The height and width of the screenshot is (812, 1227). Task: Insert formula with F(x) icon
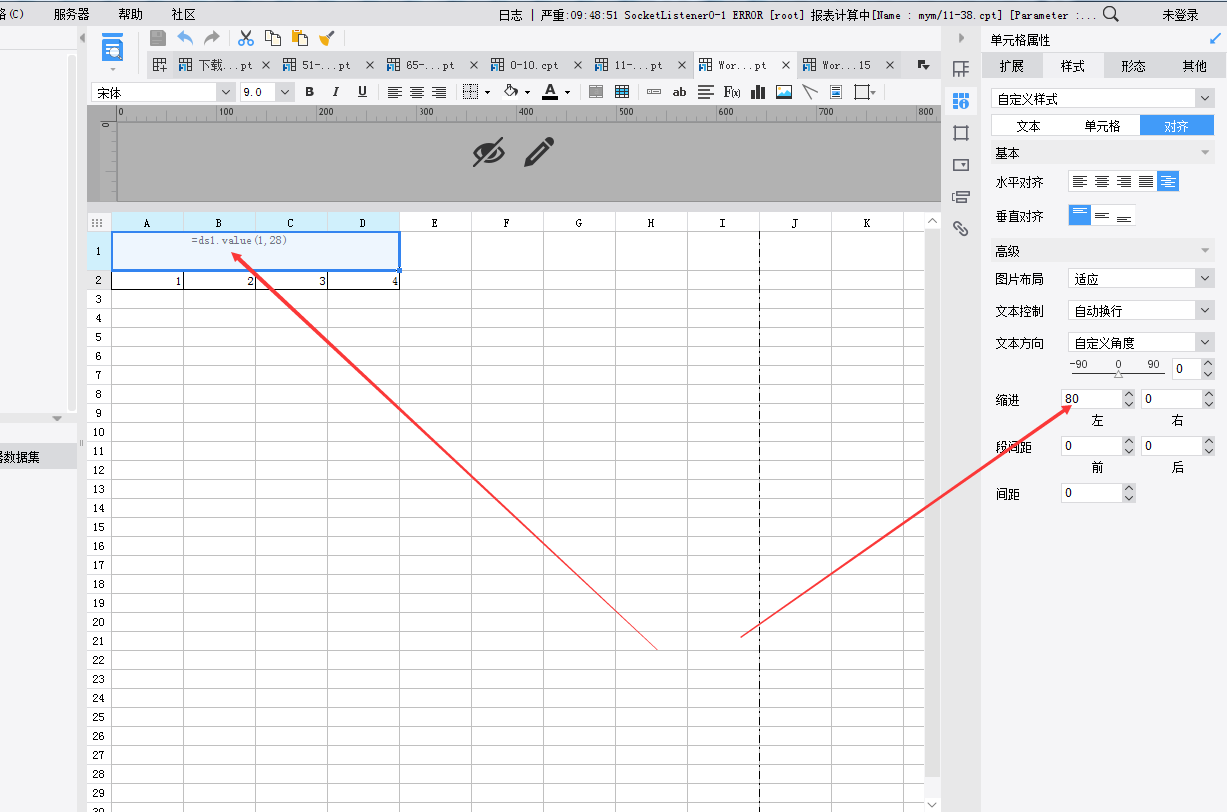pos(732,92)
